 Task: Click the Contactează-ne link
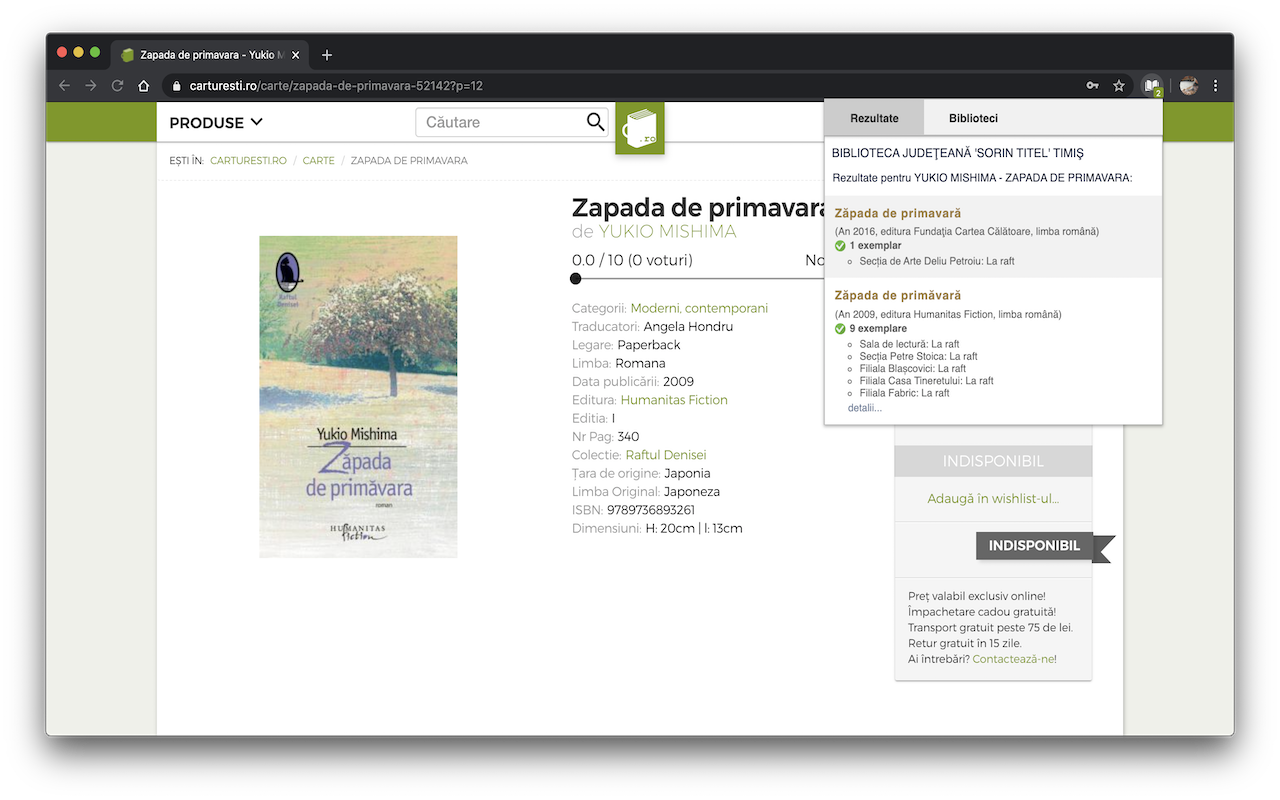point(1014,659)
